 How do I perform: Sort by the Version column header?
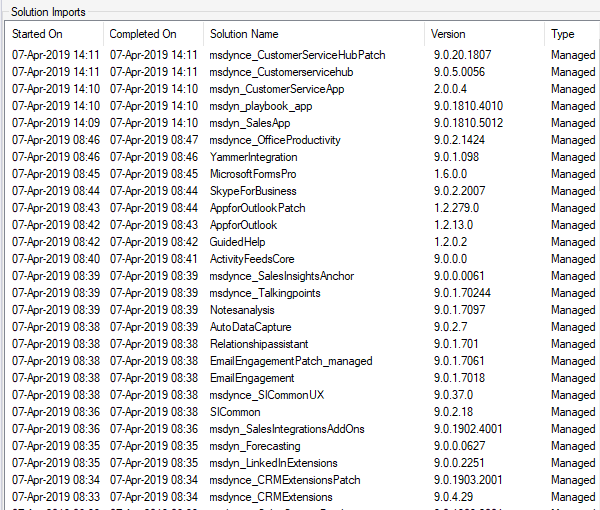pyautogui.click(x=484, y=34)
